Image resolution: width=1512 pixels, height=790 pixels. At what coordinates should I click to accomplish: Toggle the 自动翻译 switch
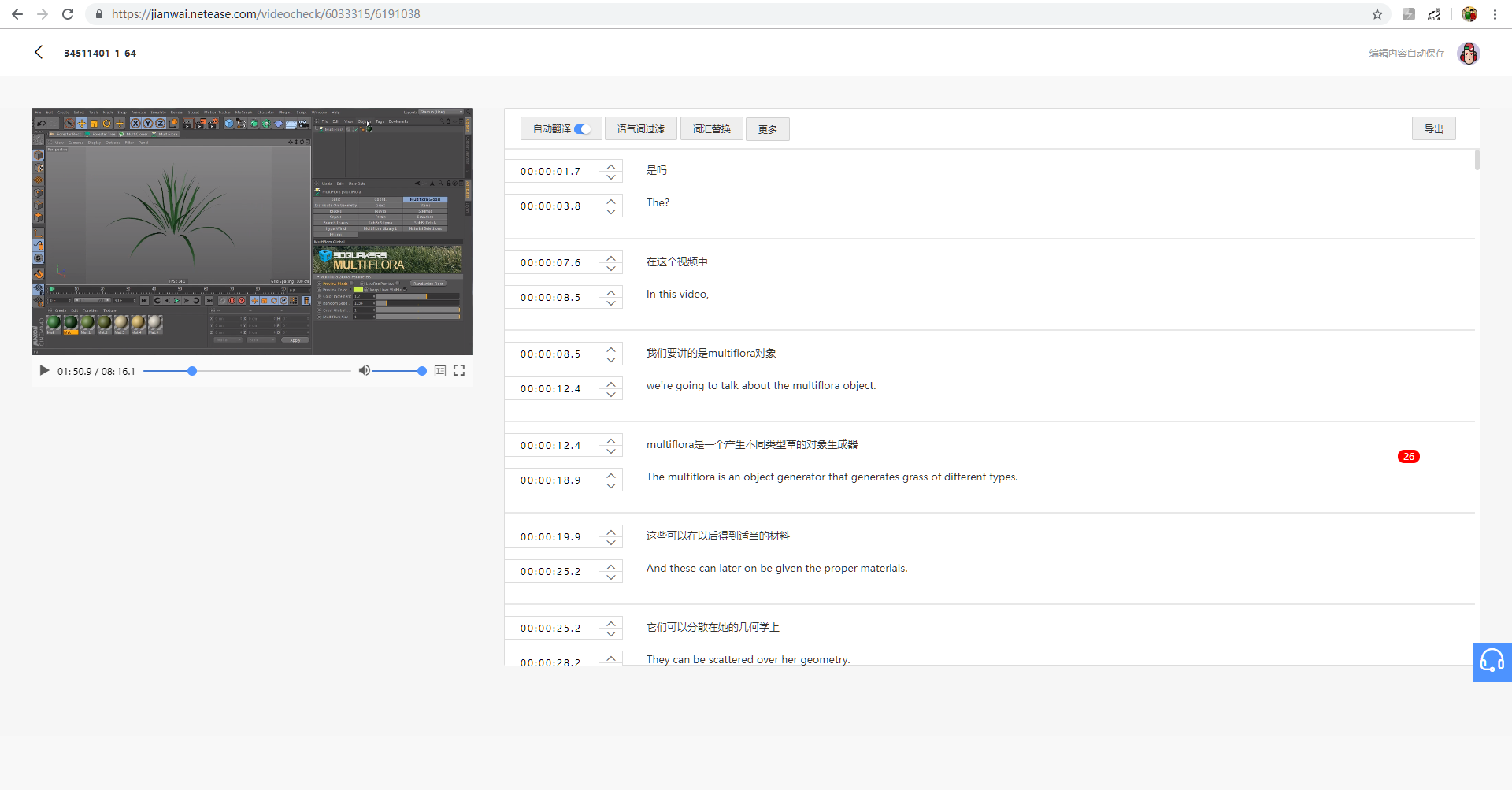click(582, 129)
